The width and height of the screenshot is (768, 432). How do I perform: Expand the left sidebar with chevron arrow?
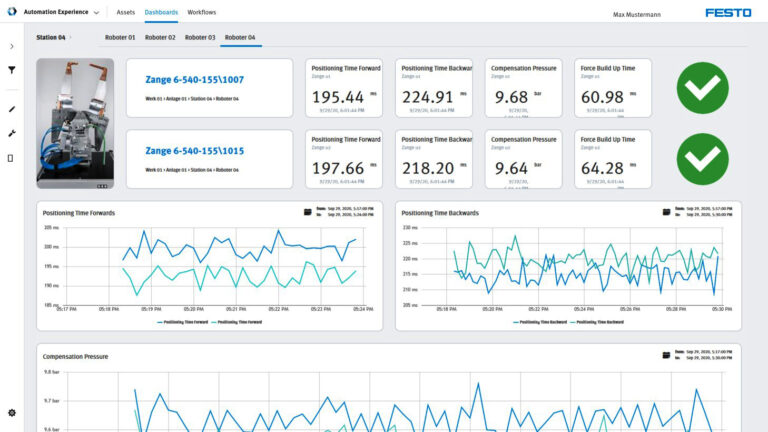pos(12,46)
